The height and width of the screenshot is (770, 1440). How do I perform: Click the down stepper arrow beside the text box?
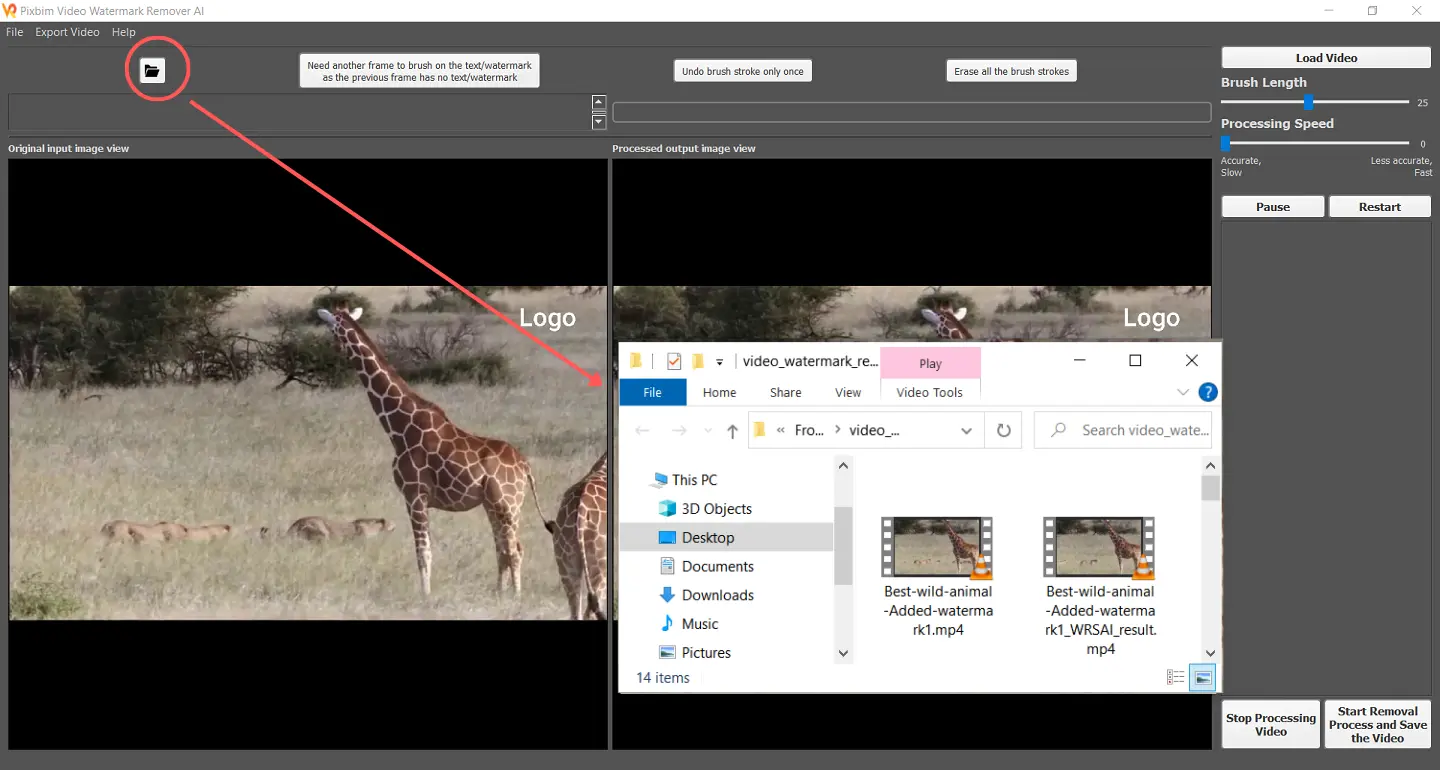coord(599,122)
